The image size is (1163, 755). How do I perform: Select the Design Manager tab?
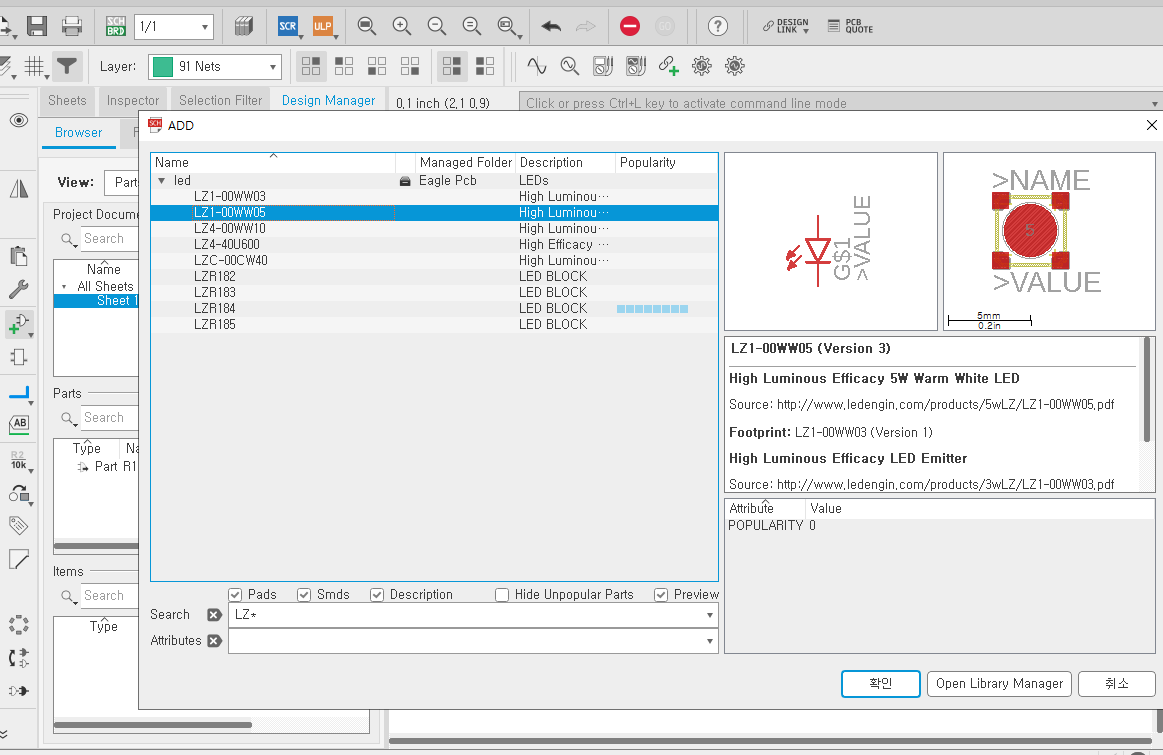tap(329, 100)
